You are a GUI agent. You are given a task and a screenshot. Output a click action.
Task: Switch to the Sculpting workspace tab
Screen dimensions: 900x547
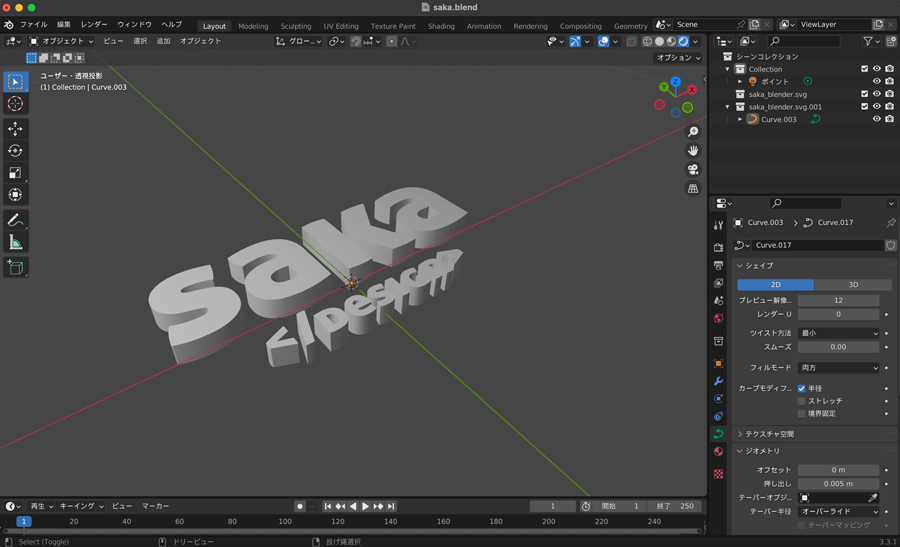pyautogui.click(x=295, y=26)
